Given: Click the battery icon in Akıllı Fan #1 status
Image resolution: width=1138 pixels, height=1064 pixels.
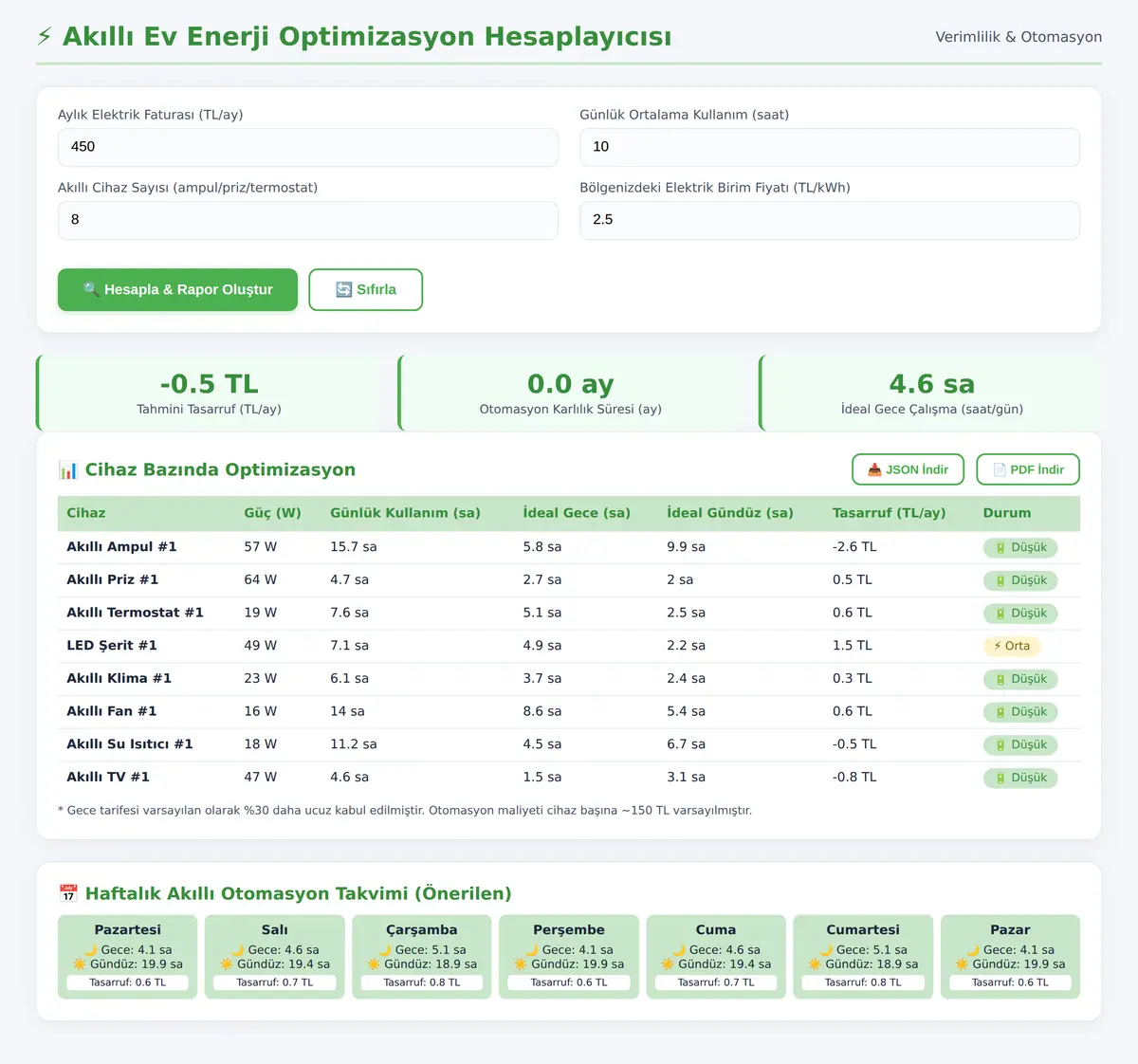Looking at the screenshot, I should (x=1000, y=712).
